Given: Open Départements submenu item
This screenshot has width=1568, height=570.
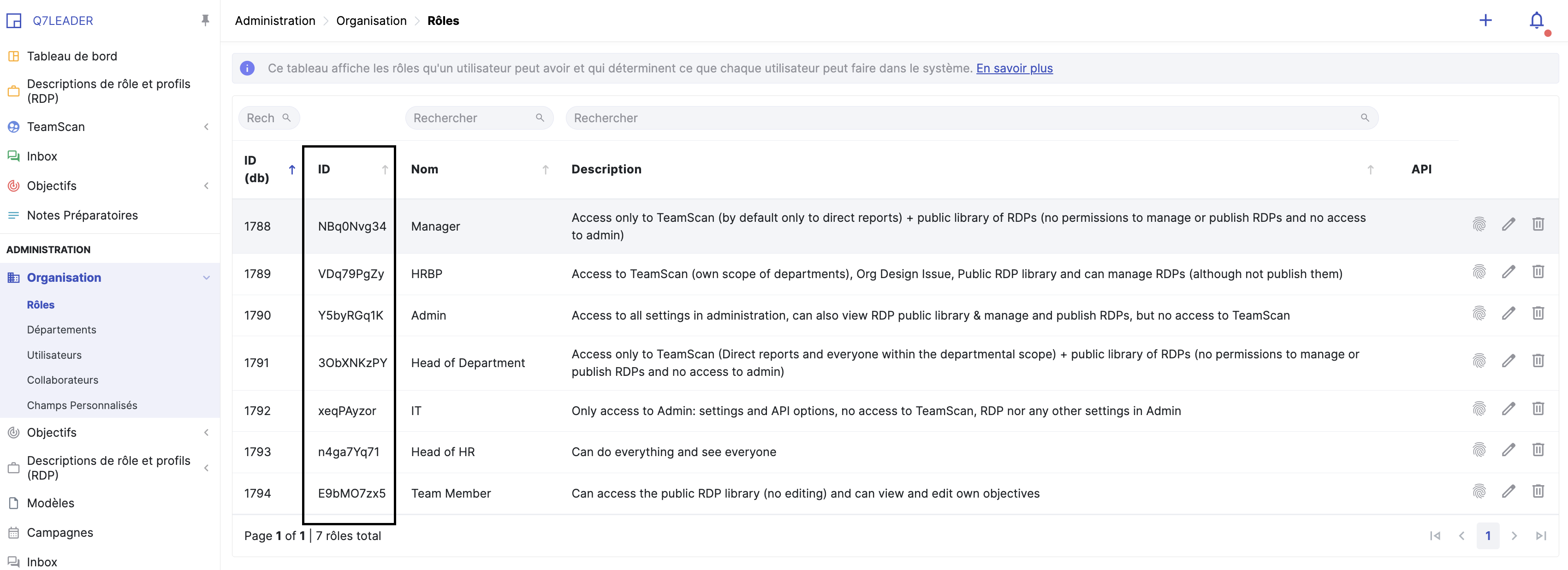Looking at the screenshot, I should coord(61,329).
